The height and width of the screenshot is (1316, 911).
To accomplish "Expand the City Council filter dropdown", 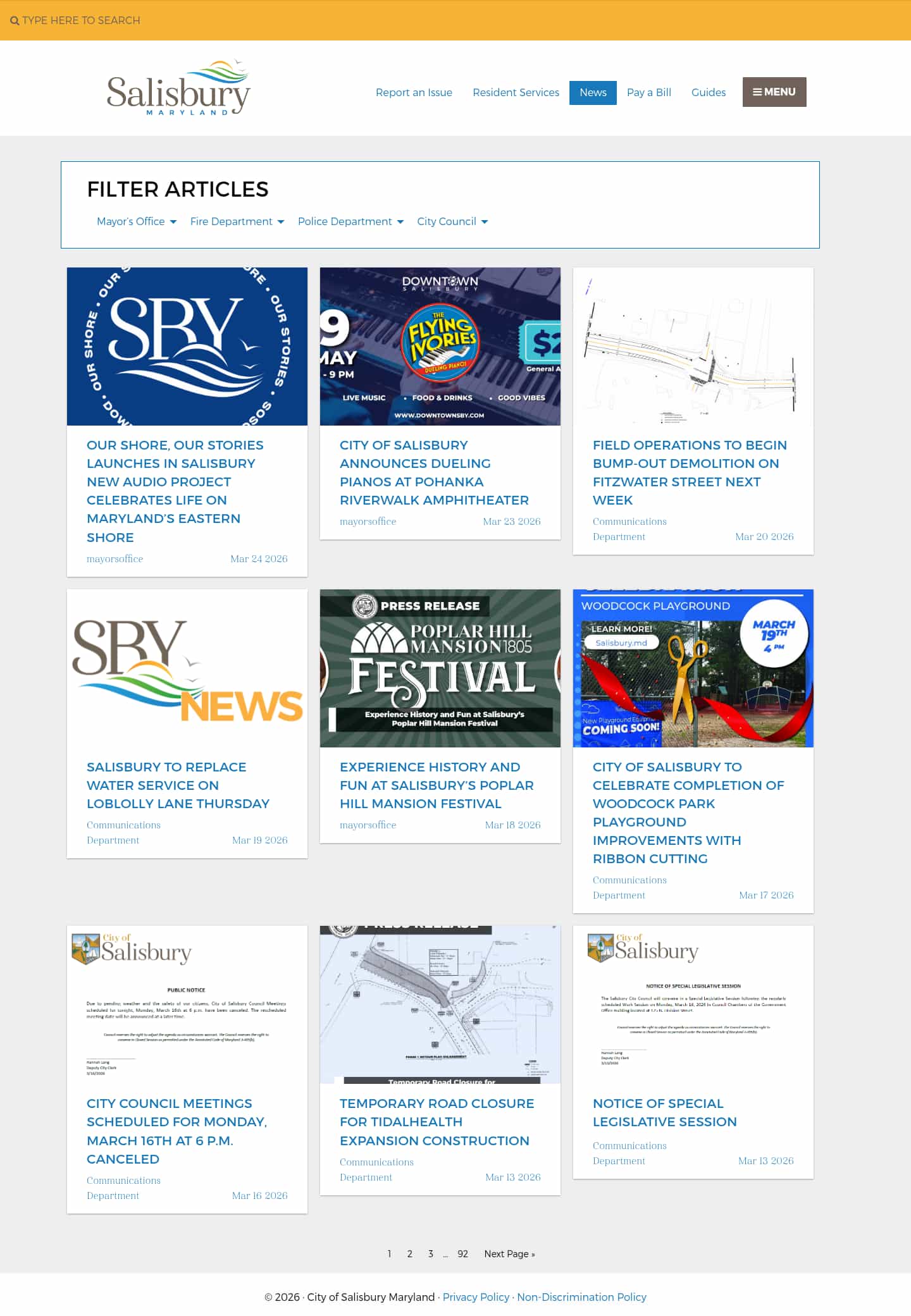I will point(452,221).
